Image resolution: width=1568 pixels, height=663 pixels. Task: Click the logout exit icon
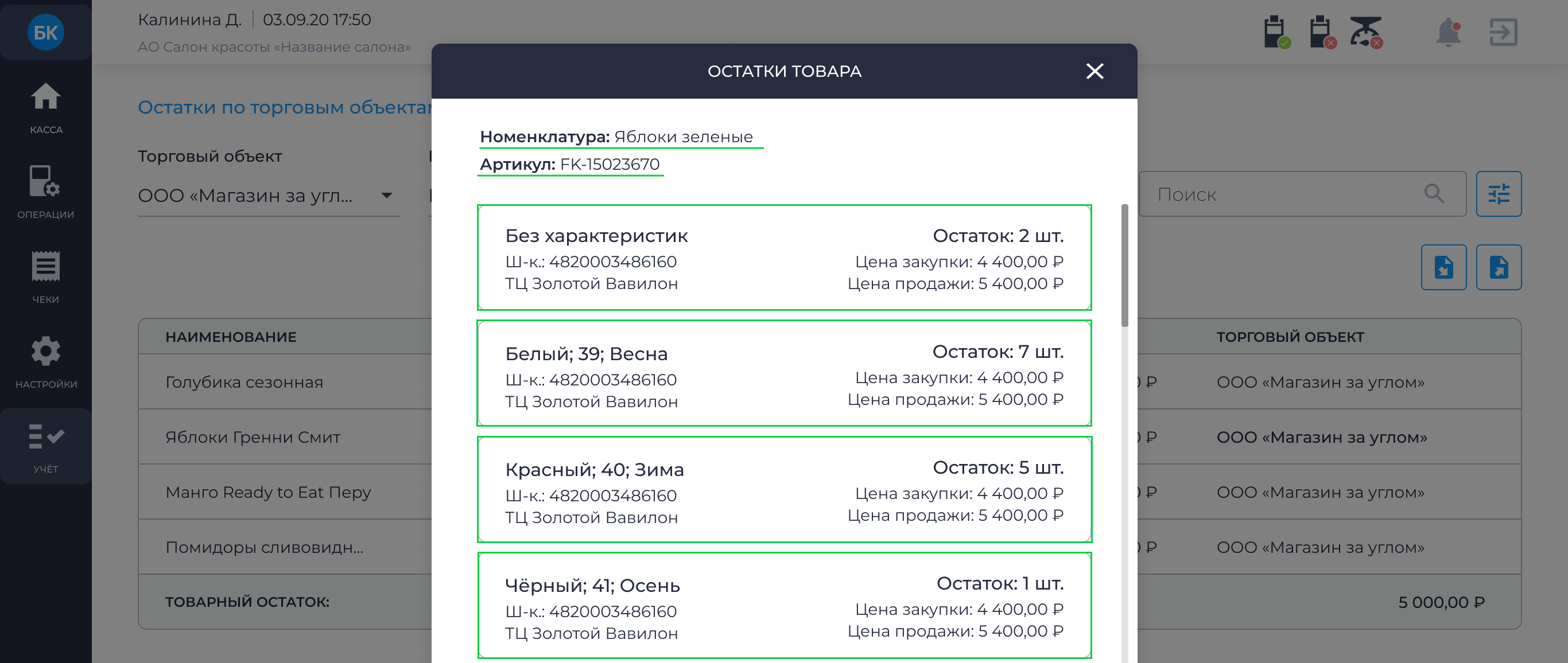1503,32
